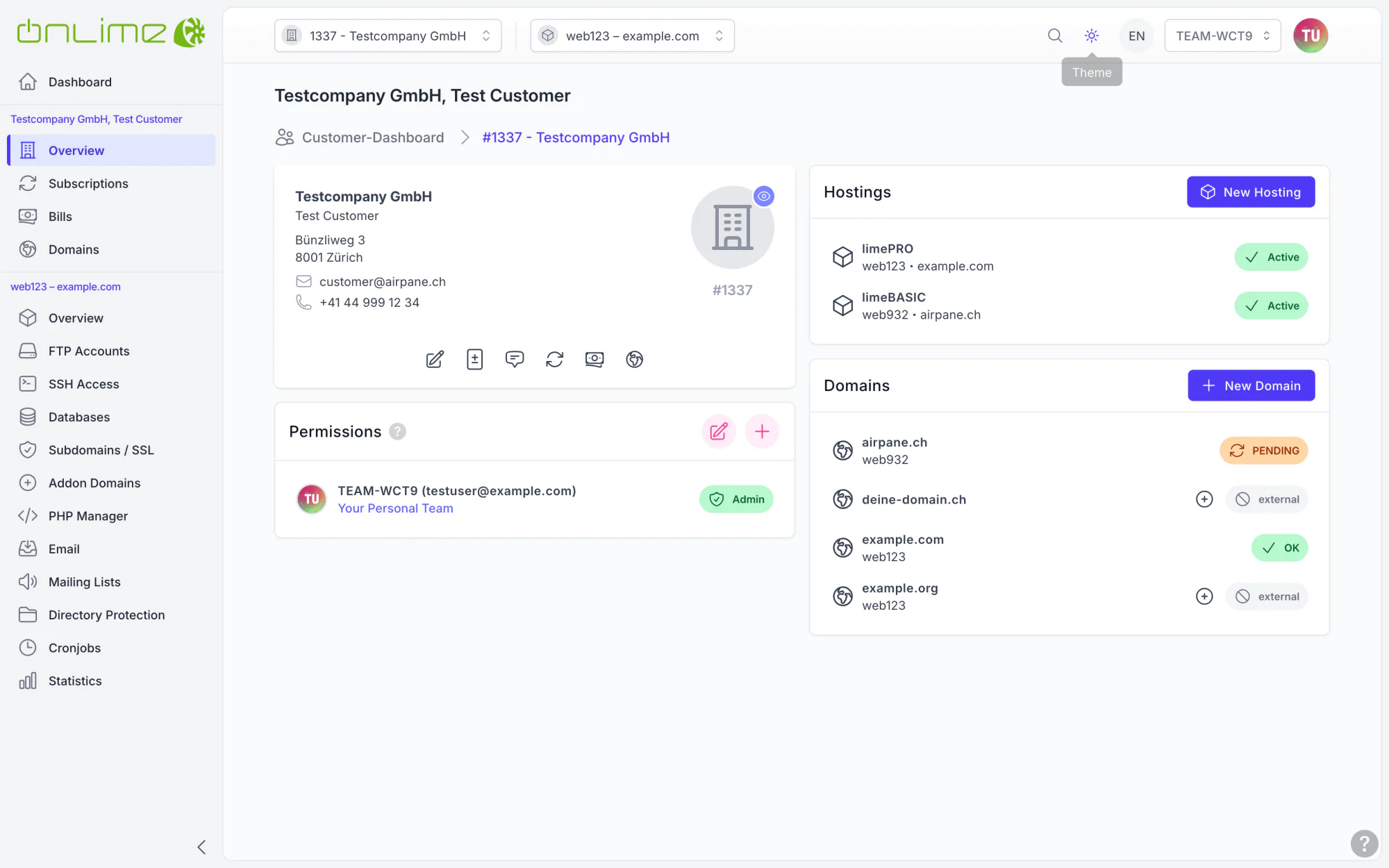
Task: Click the #1337 - Testcompany GmbH breadcrumb
Action: tap(576, 137)
